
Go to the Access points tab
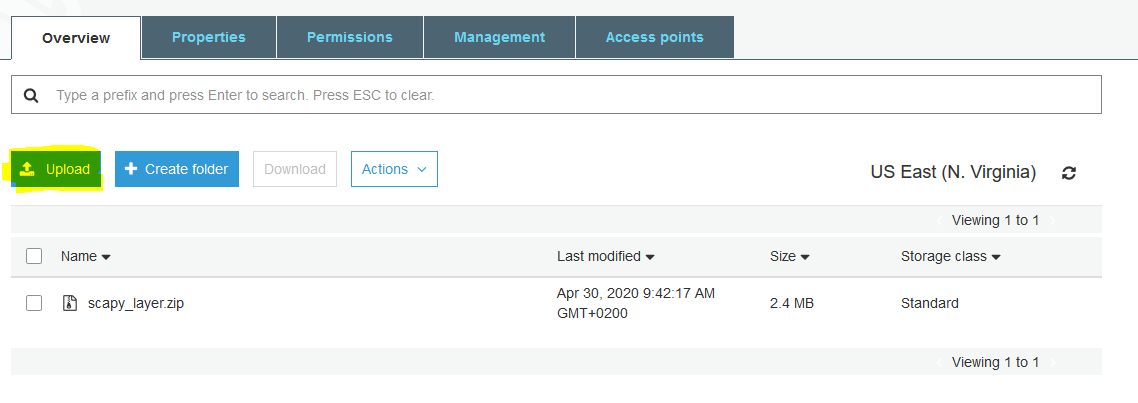point(655,37)
